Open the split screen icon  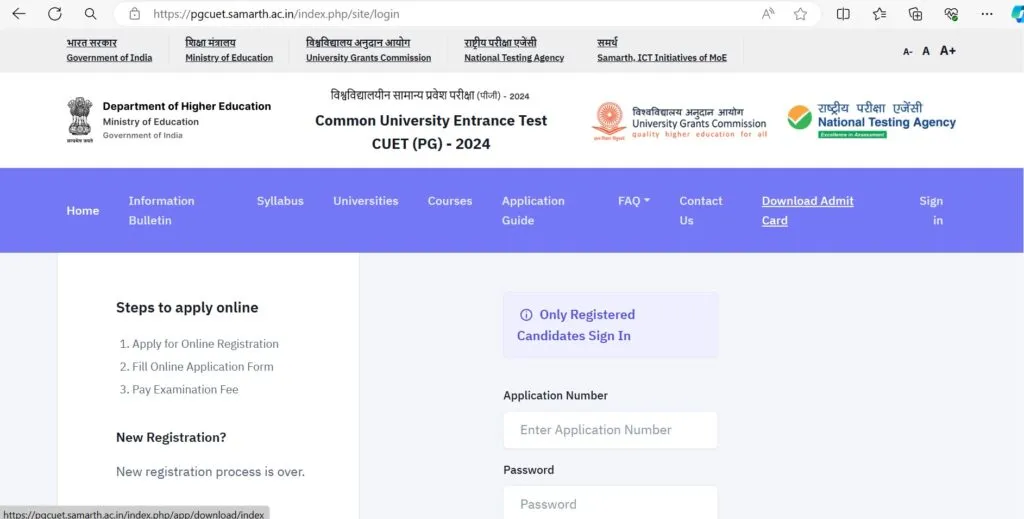[x=843, y=14]
